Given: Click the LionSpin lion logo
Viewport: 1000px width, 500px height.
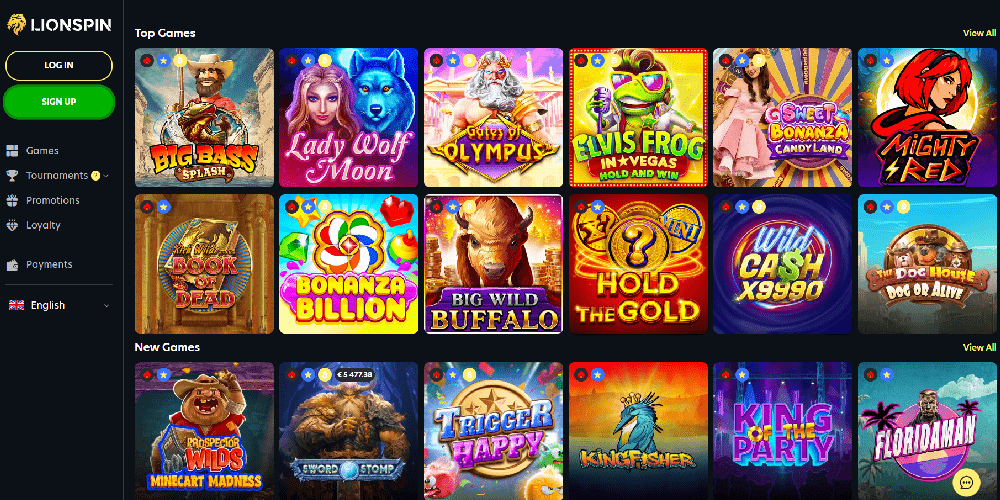Looking at the screenshot, I should [16, 25].
